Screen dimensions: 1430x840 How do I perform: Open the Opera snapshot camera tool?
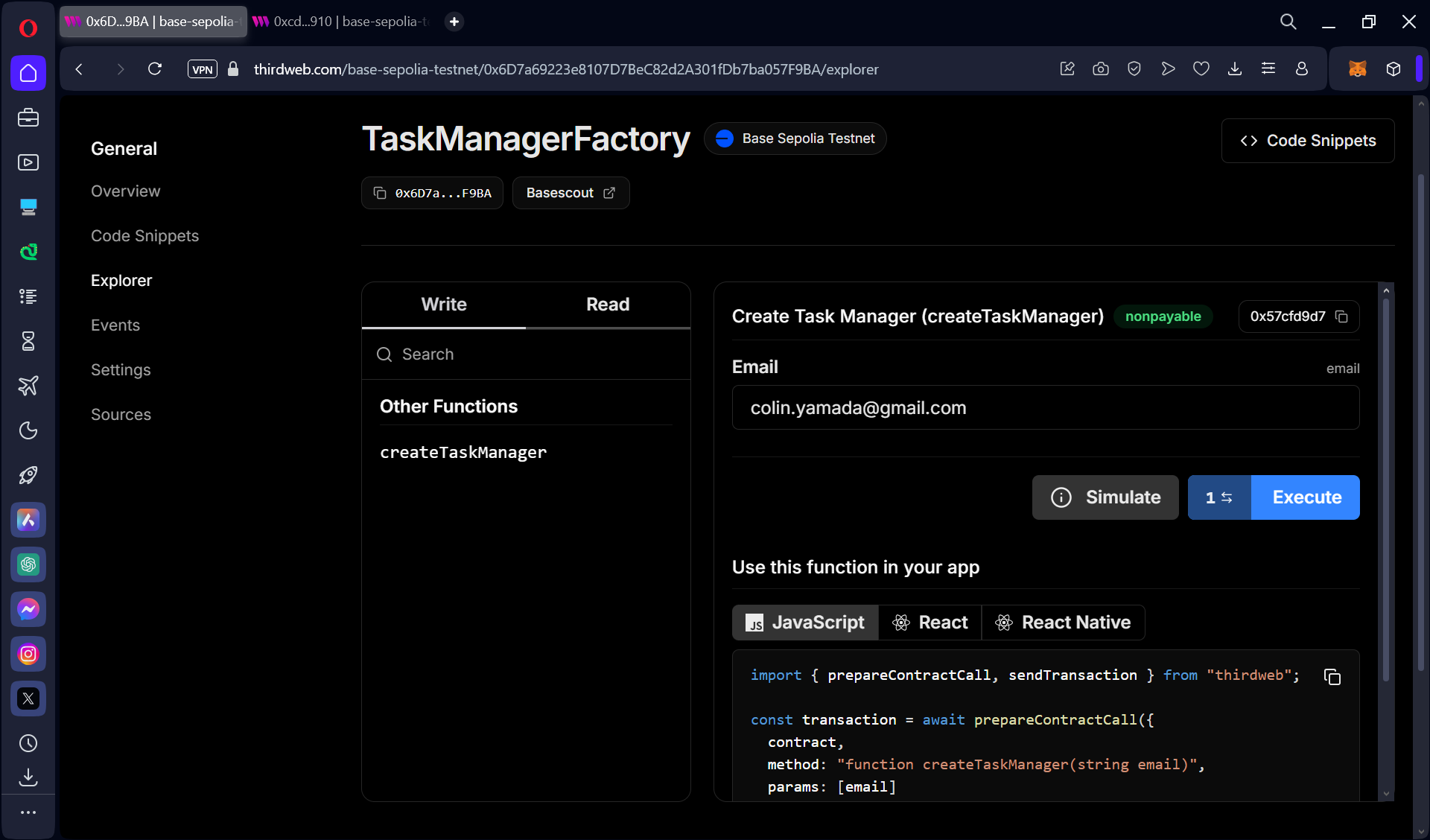click(x=1100, y=69)
